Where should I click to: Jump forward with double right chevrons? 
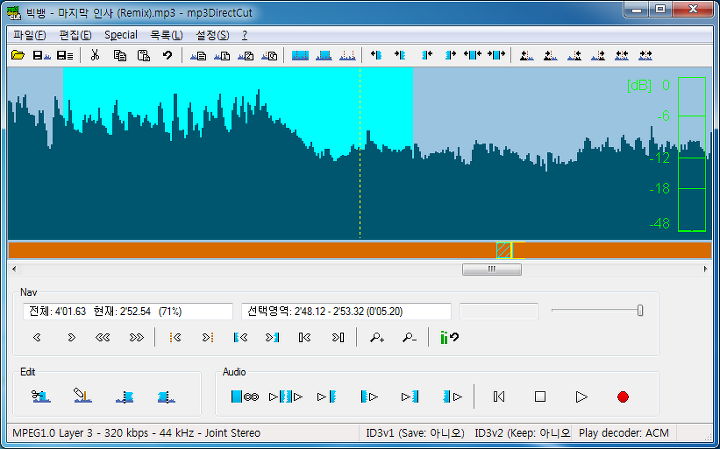pyautogui.click(x=136, y=337)
